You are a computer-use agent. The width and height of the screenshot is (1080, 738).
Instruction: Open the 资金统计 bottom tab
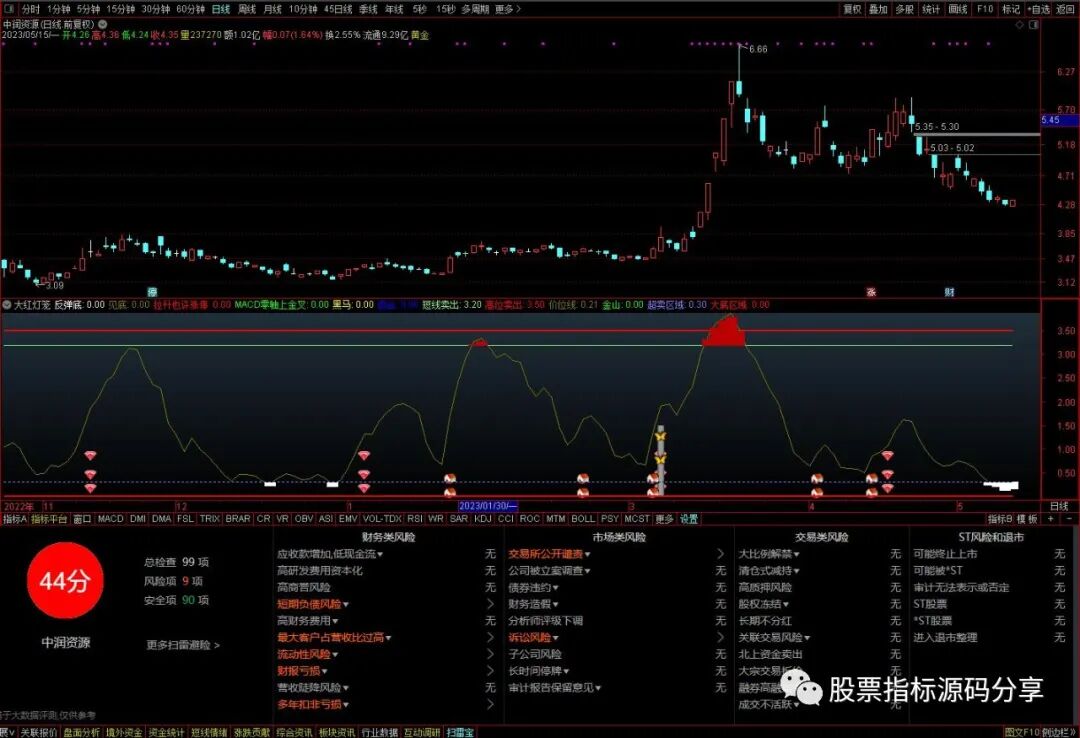[x=166, y=732]
